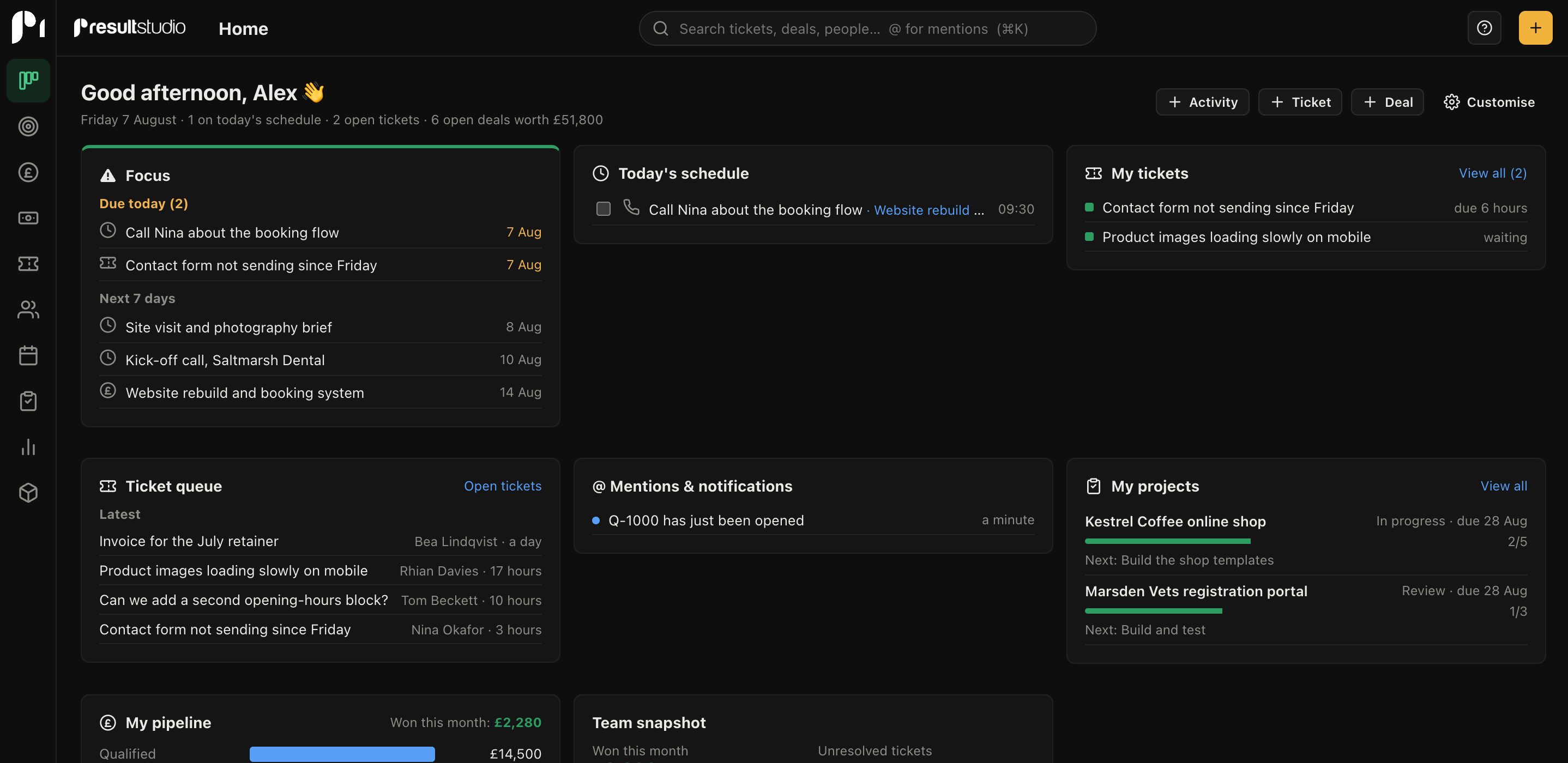Click the ticket icon next to Contact form focus row
Viewport: 1568px width, 763px height.
click(108, 263)
